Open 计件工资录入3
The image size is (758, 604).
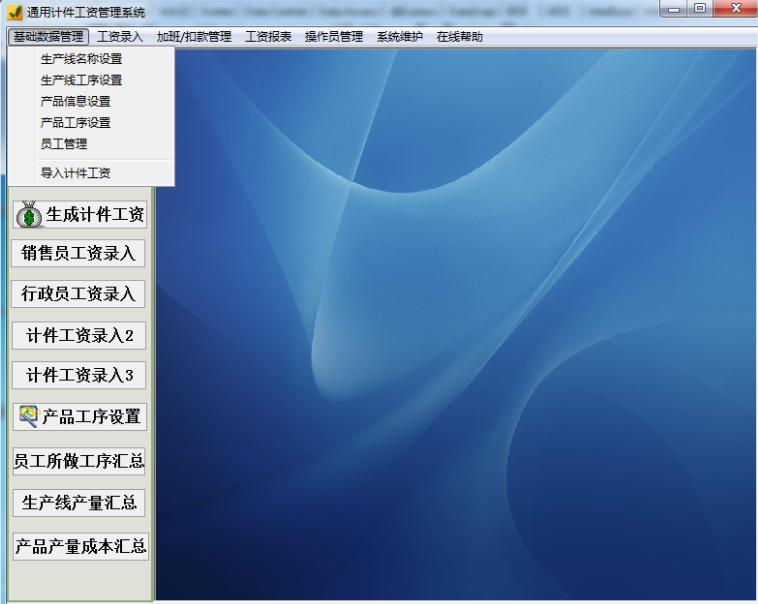[x=79, y=375]
